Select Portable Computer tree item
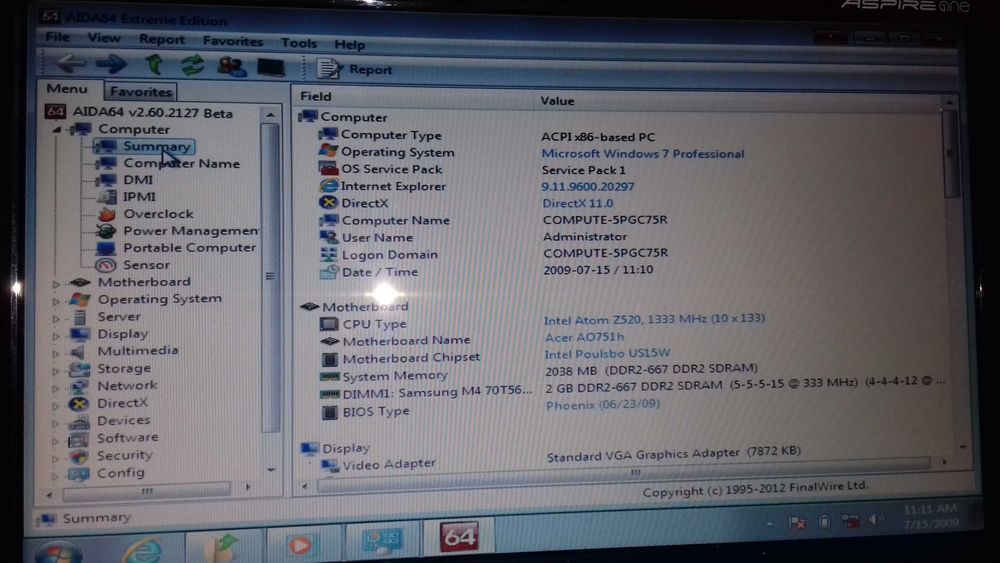Viewport: 1000px width, 563px height. 189,248
